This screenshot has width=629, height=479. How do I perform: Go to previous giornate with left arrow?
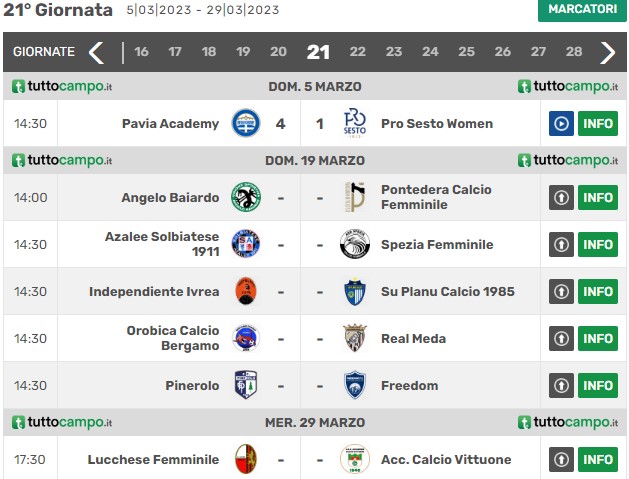tap(97, 52)
